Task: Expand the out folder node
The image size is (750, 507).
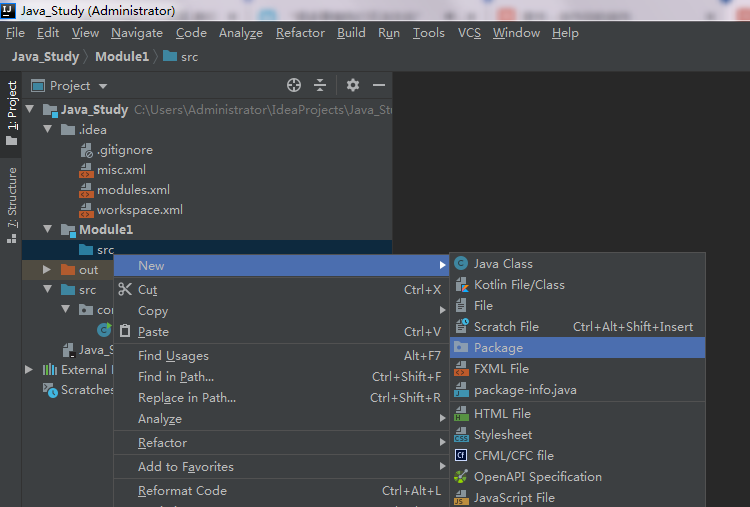Action: click(47, 269)
